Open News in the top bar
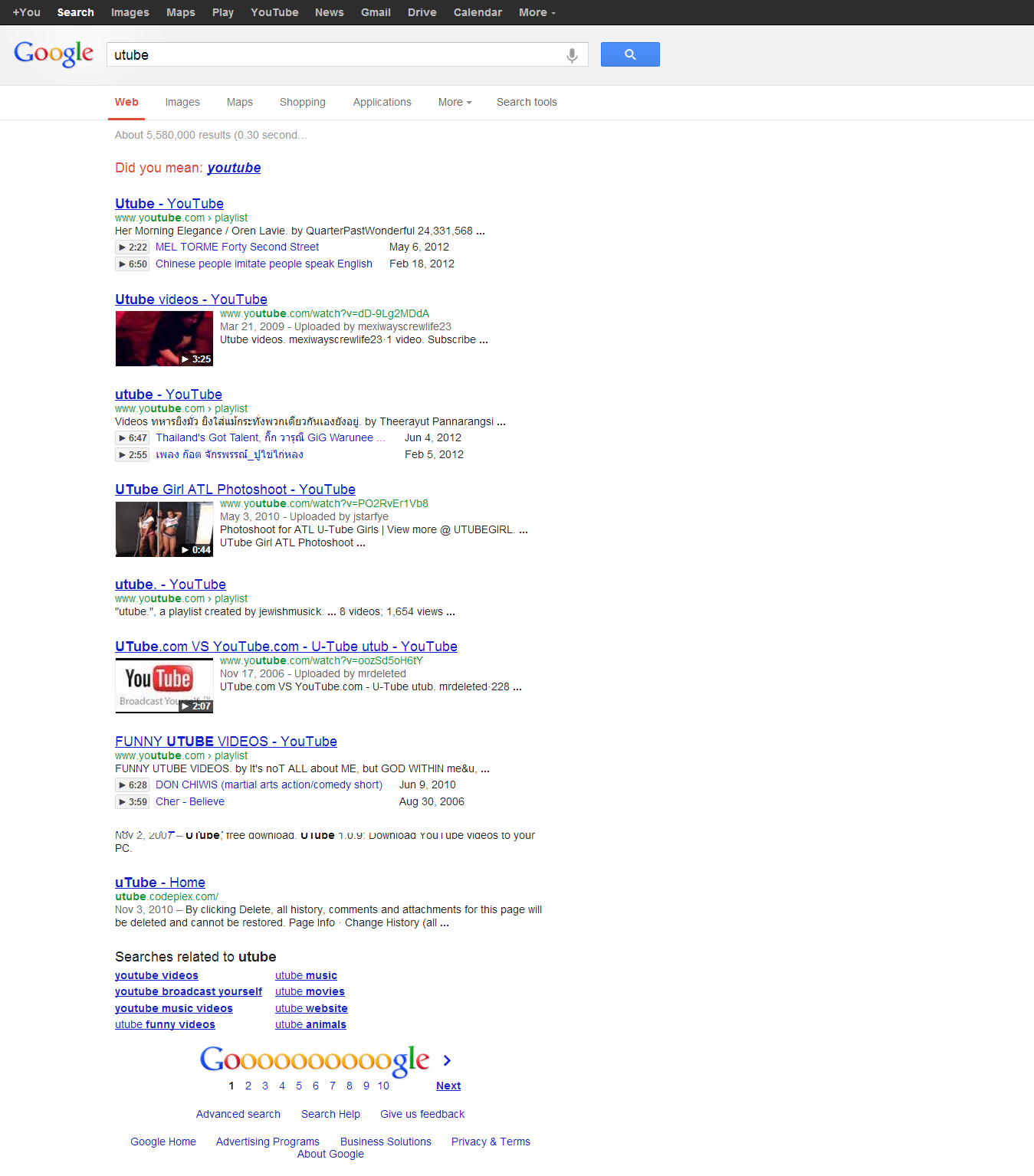Image resolution: width=1034 pixels, height=1176 pixels. 330,12
